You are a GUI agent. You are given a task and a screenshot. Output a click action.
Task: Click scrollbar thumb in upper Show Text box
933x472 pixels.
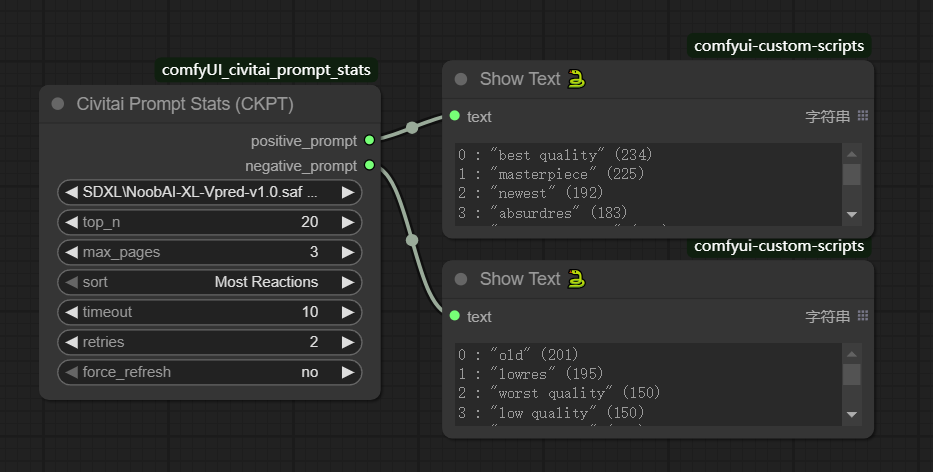tap(852, 174)
